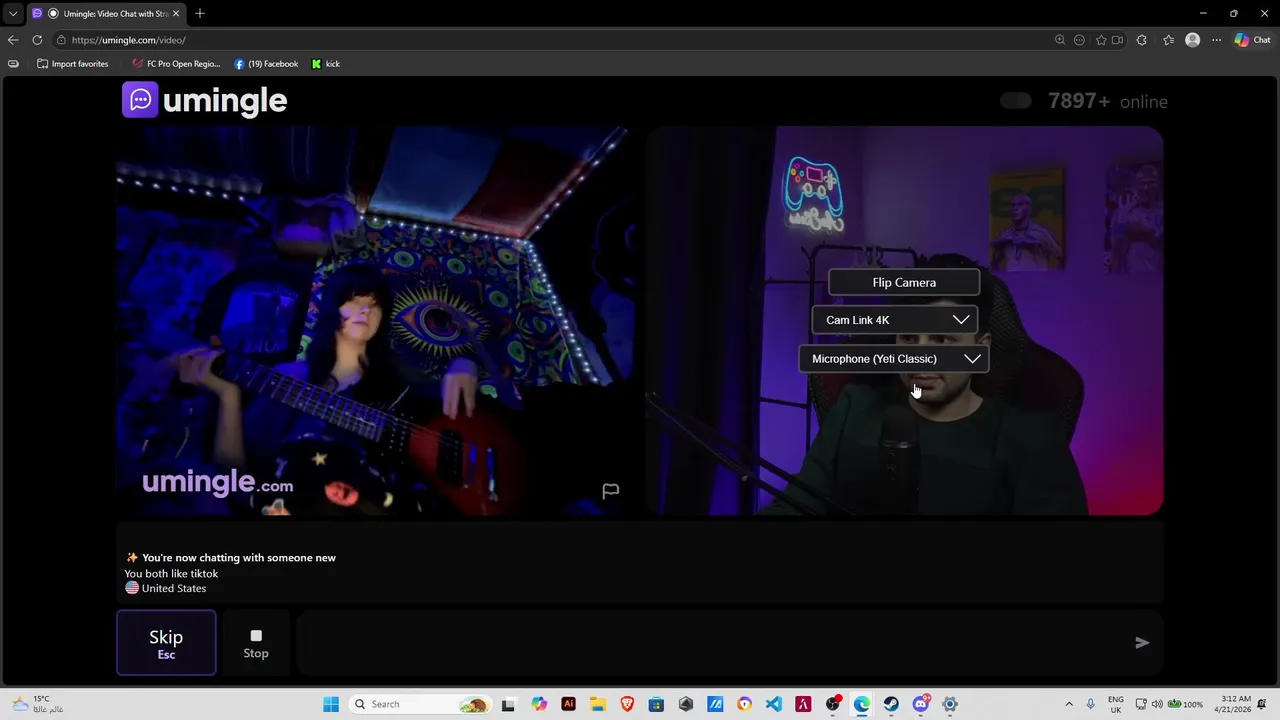Click the notification bell in the taskbar
This screenshot has height=720, width=1280.
[x=1264, y=704]
